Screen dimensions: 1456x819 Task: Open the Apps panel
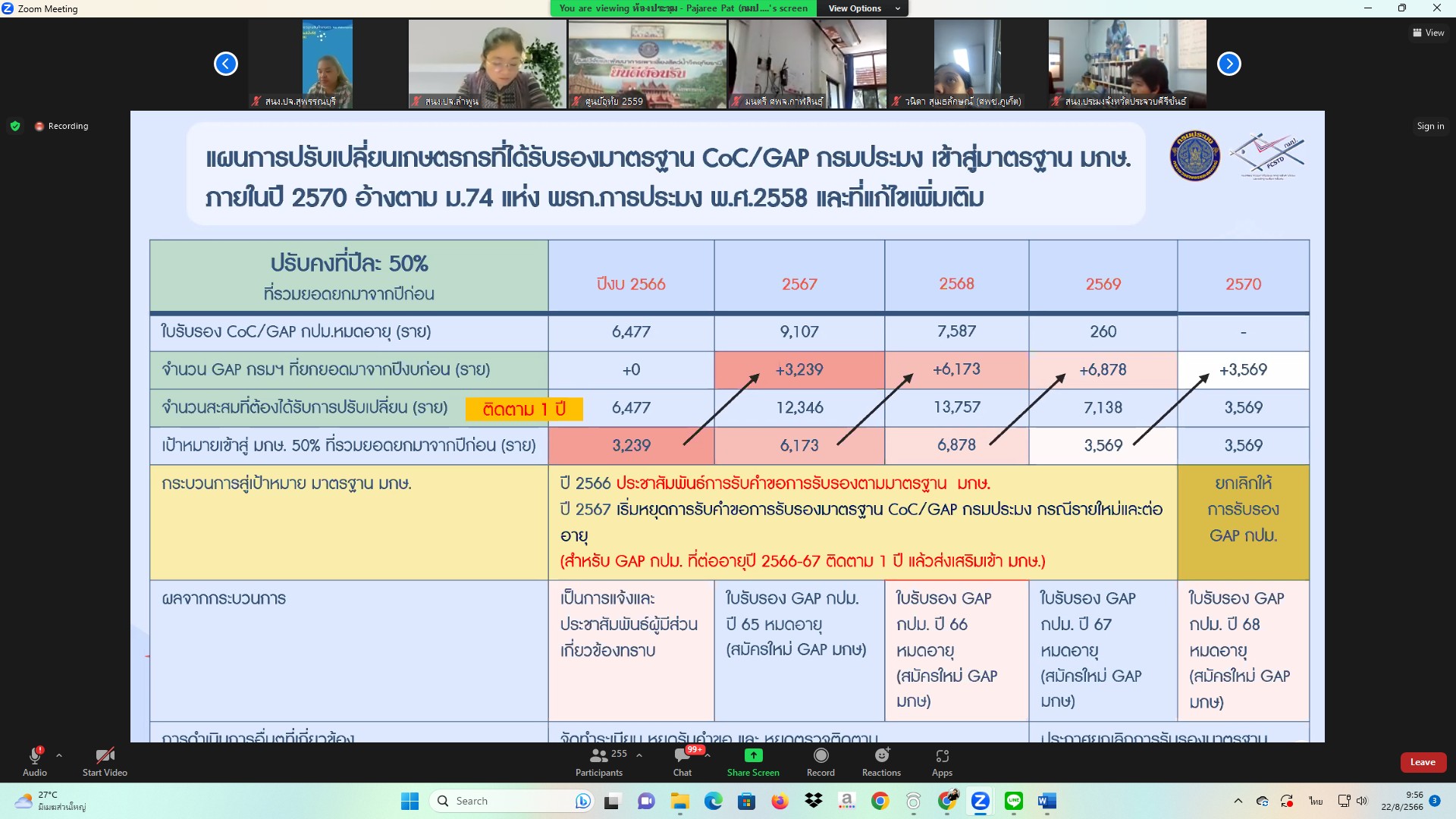click(x=942, y=761)
